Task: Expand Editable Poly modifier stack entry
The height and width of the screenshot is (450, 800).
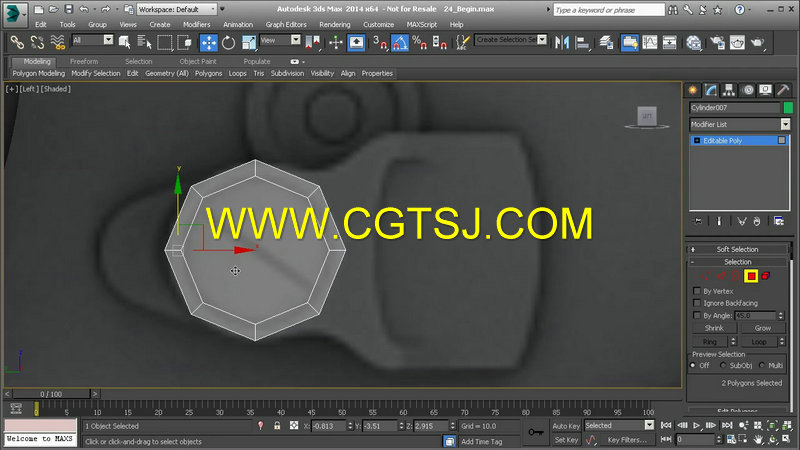Action: click(697, 140)
